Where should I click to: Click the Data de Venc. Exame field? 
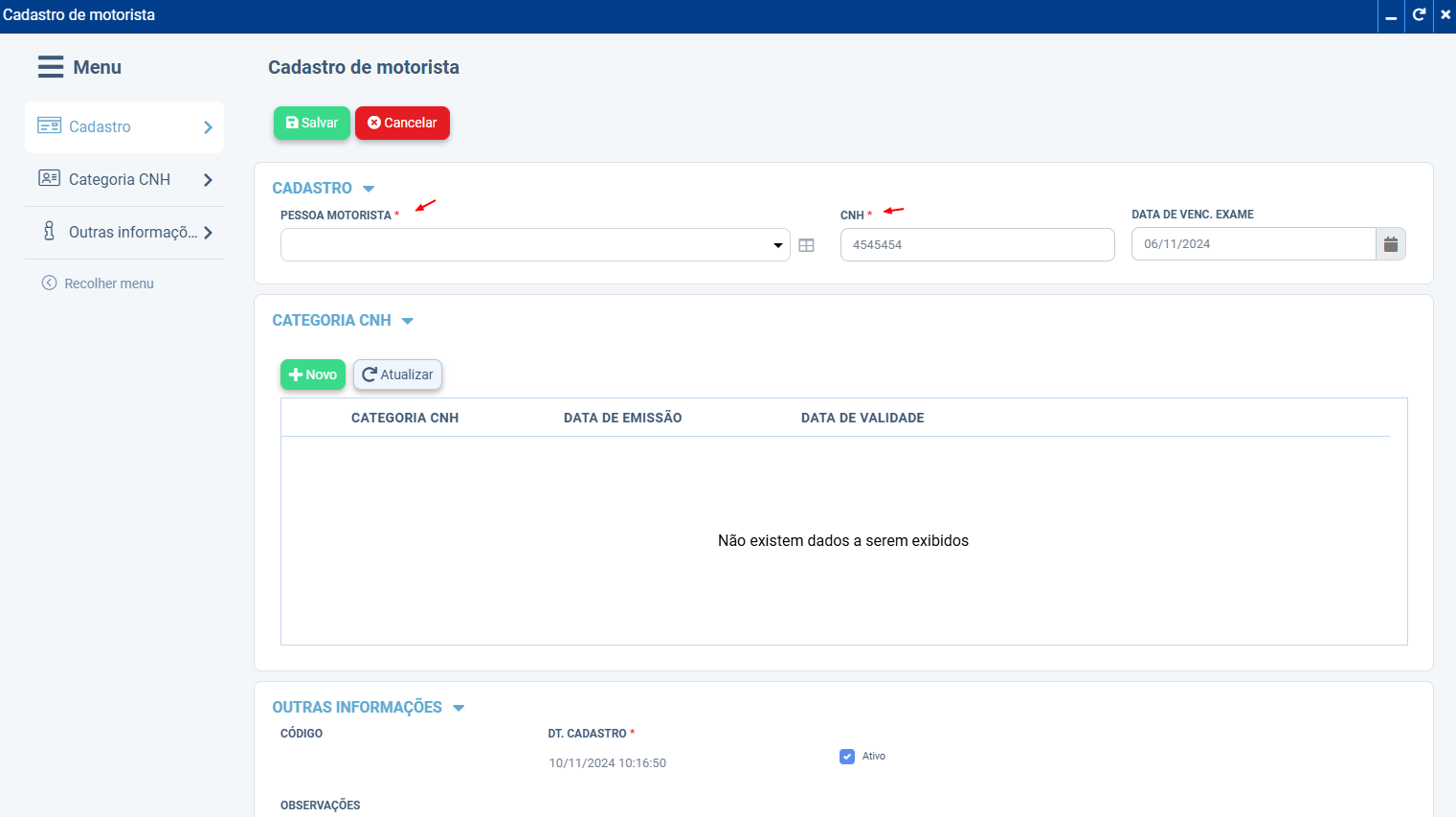[x=1253, y=244]
